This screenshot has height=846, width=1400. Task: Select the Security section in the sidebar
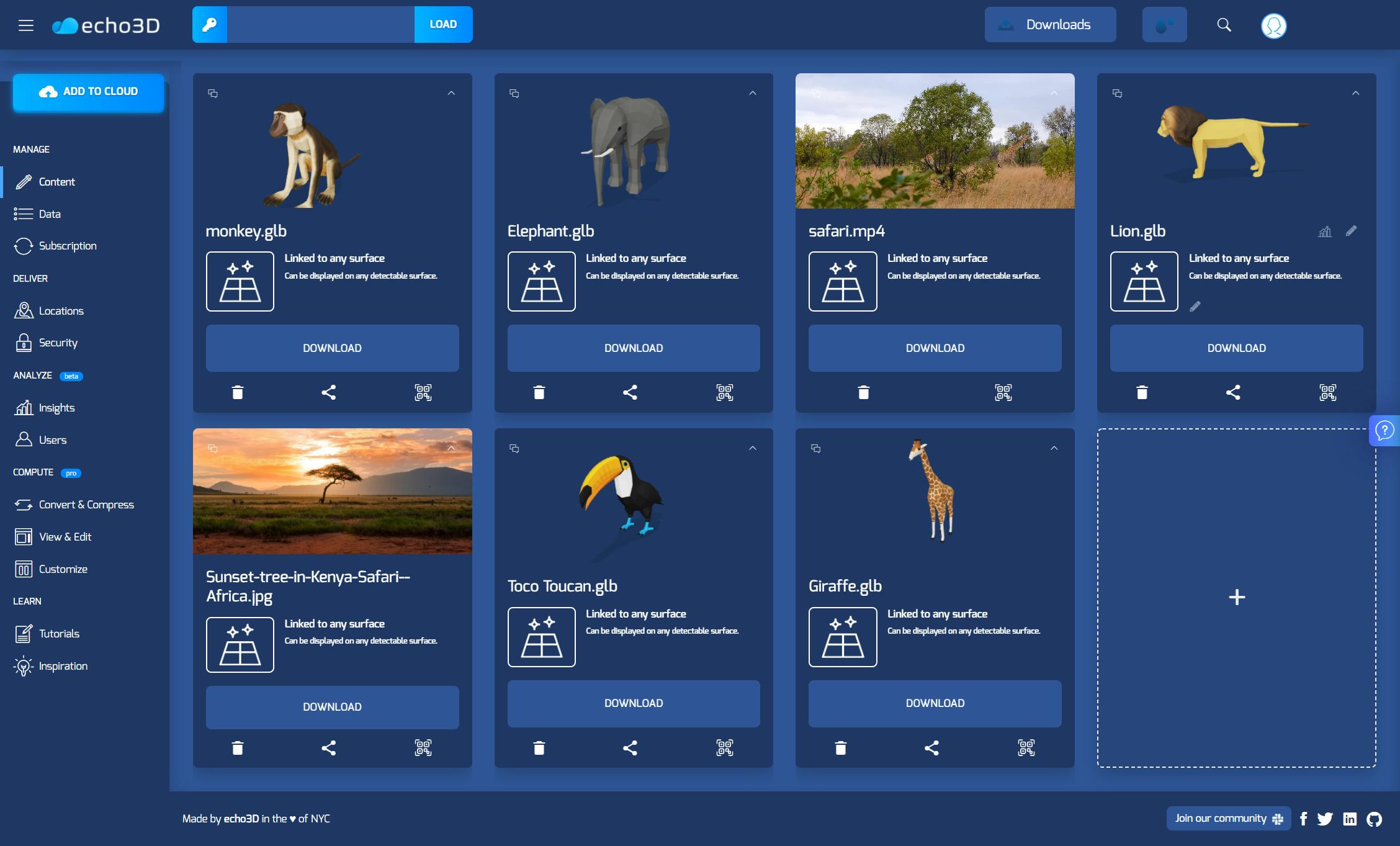(x=58, y=342)
